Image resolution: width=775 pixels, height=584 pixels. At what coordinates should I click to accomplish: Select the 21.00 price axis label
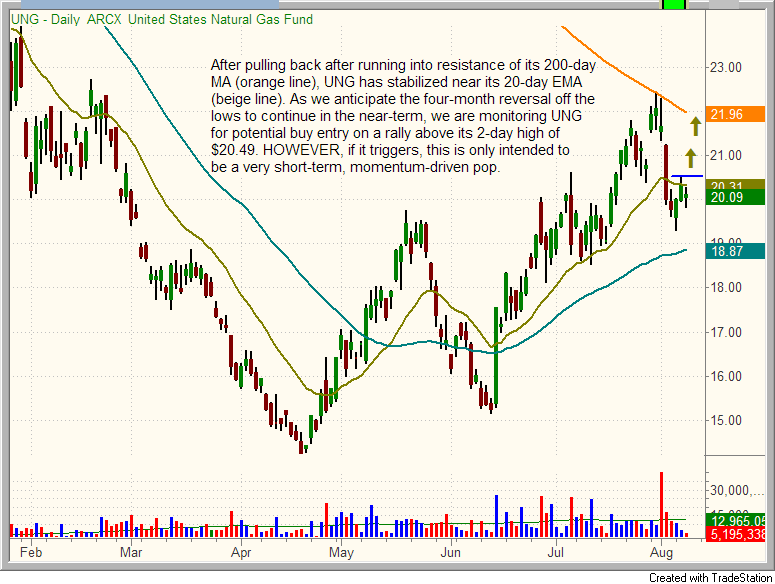click(726, 155)
